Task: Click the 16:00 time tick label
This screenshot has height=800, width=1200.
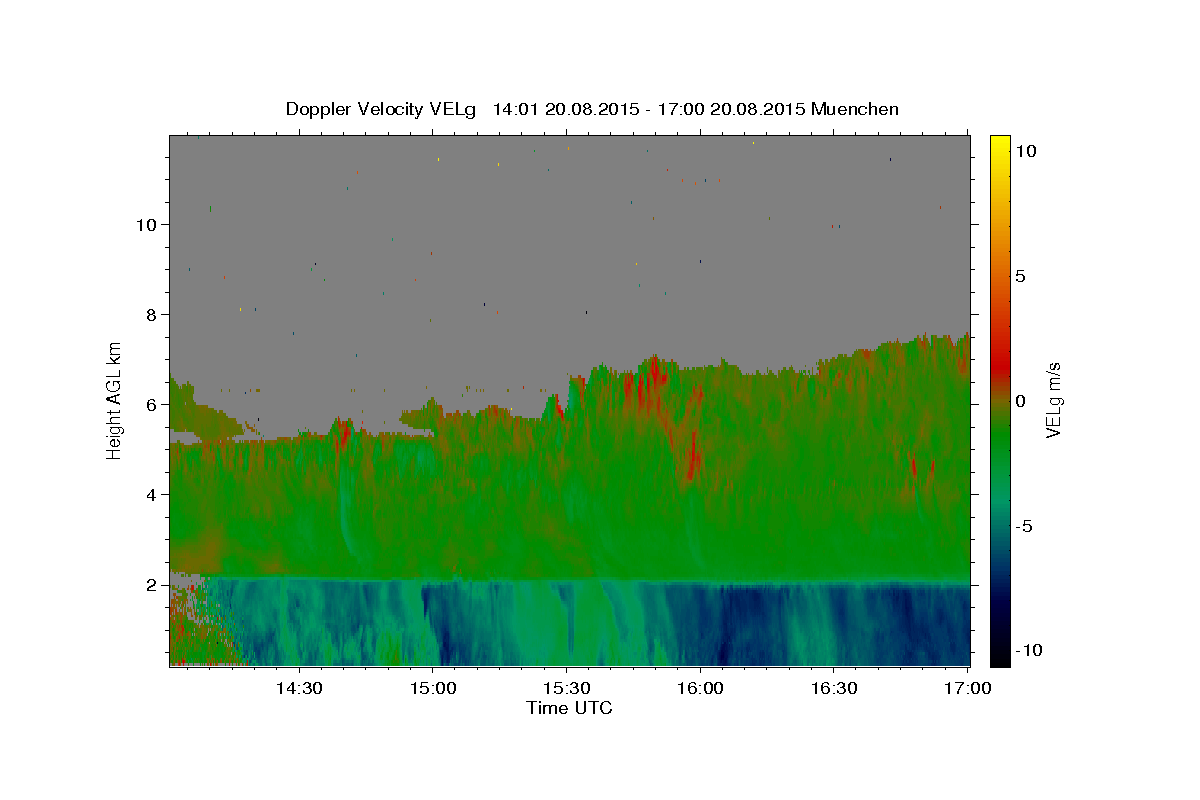Action: tap(700, 688)
